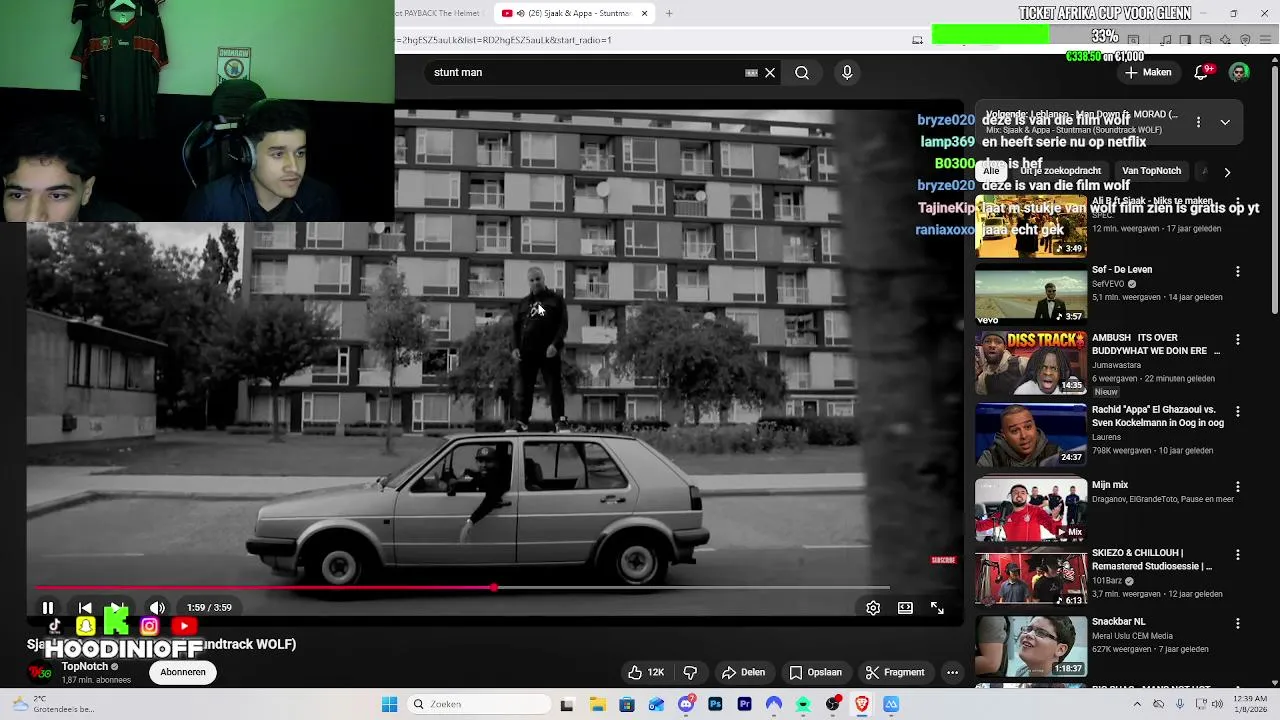Viewport: 1280px width, 720px height.
Task: Open the 'Sef - De Leven' video thumbnail
Action: pyautogui.click(x=1031, y=294)
